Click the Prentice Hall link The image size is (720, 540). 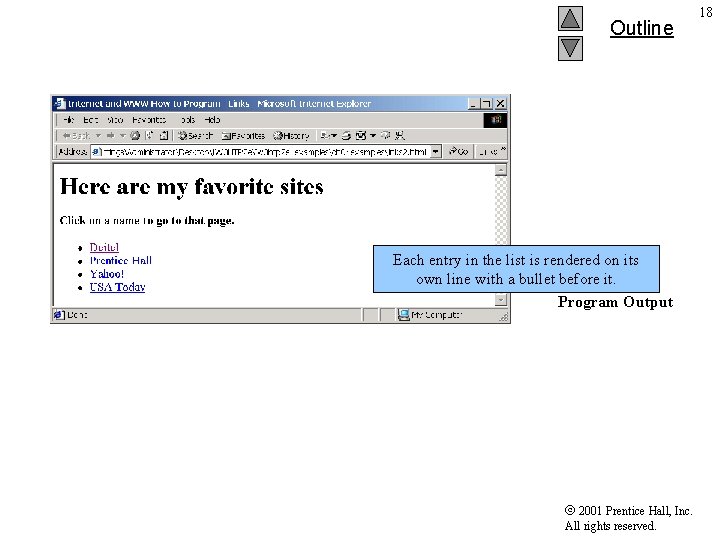click(121, 260)
